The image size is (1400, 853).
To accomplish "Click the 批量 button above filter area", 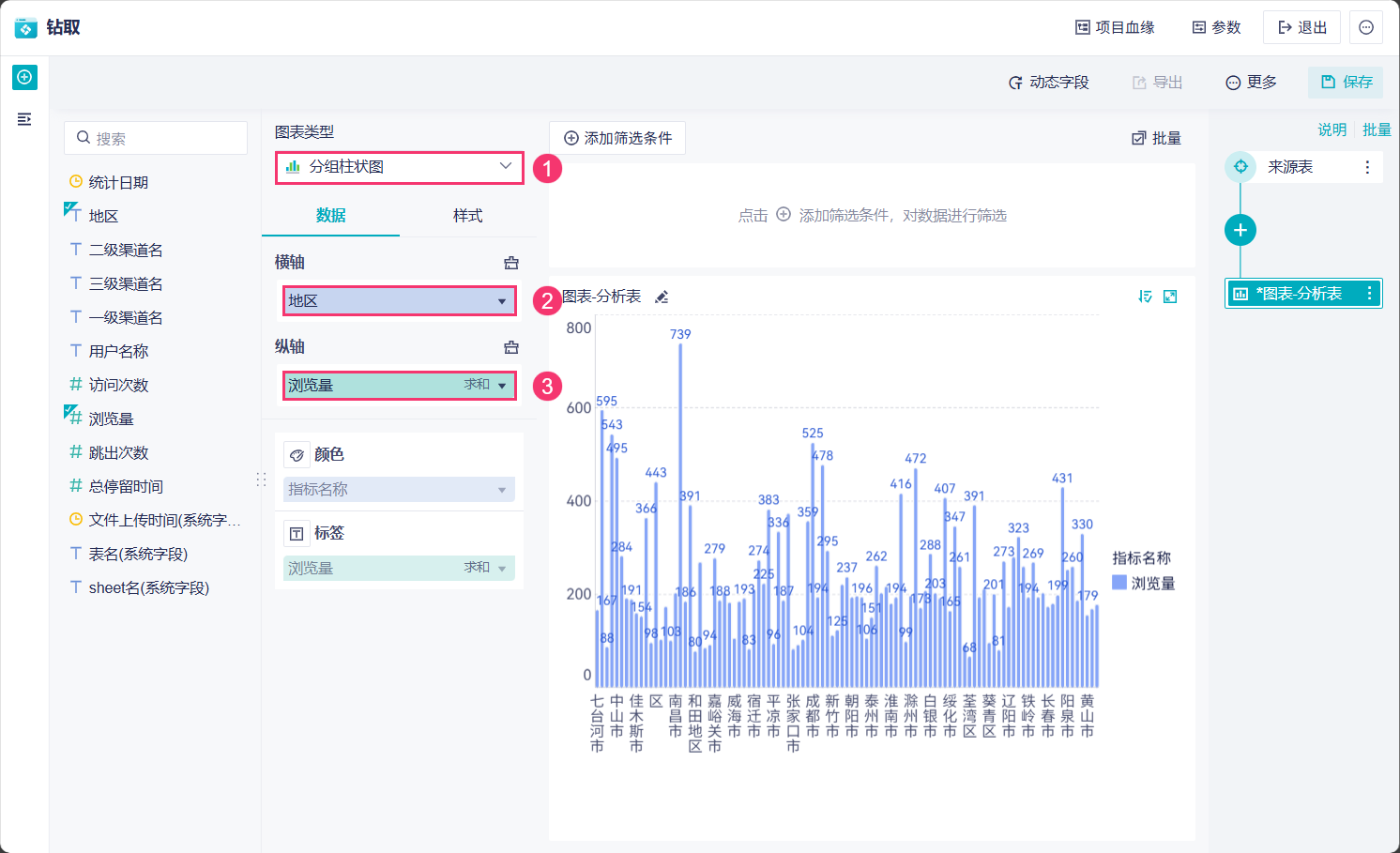I will (1156, 138).
